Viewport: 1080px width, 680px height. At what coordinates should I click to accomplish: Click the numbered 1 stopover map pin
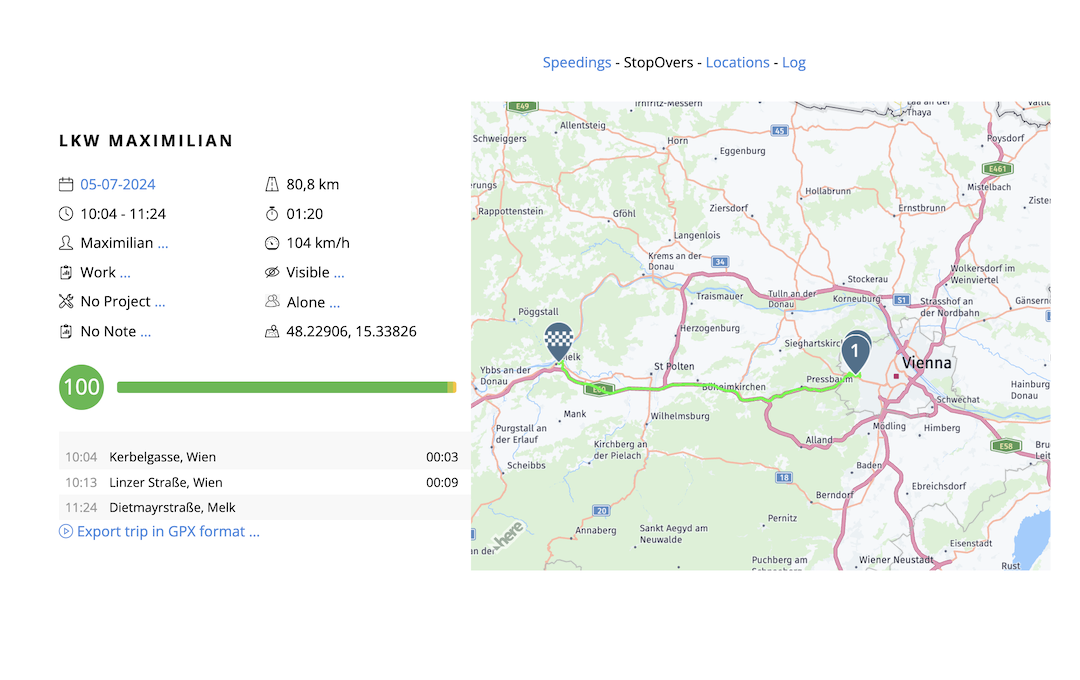[855, 352]
